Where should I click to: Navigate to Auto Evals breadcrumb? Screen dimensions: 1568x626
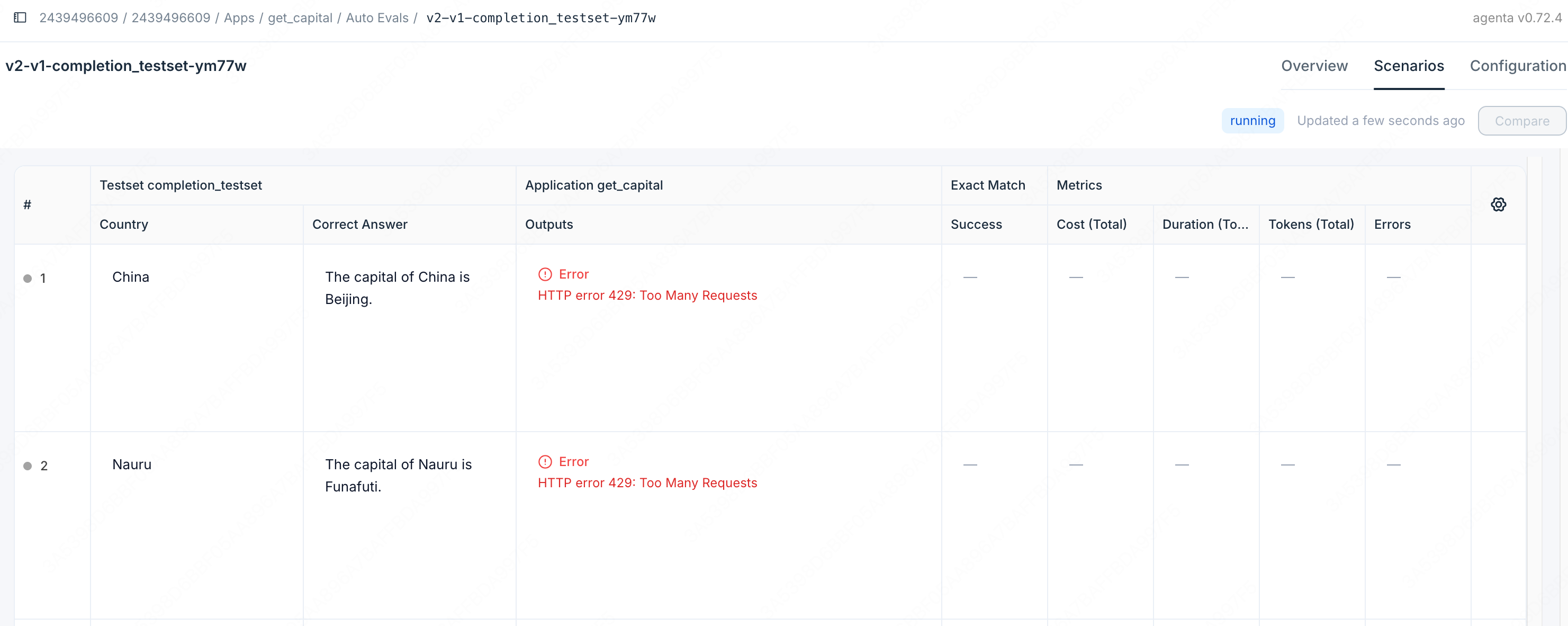pos(377,17)
